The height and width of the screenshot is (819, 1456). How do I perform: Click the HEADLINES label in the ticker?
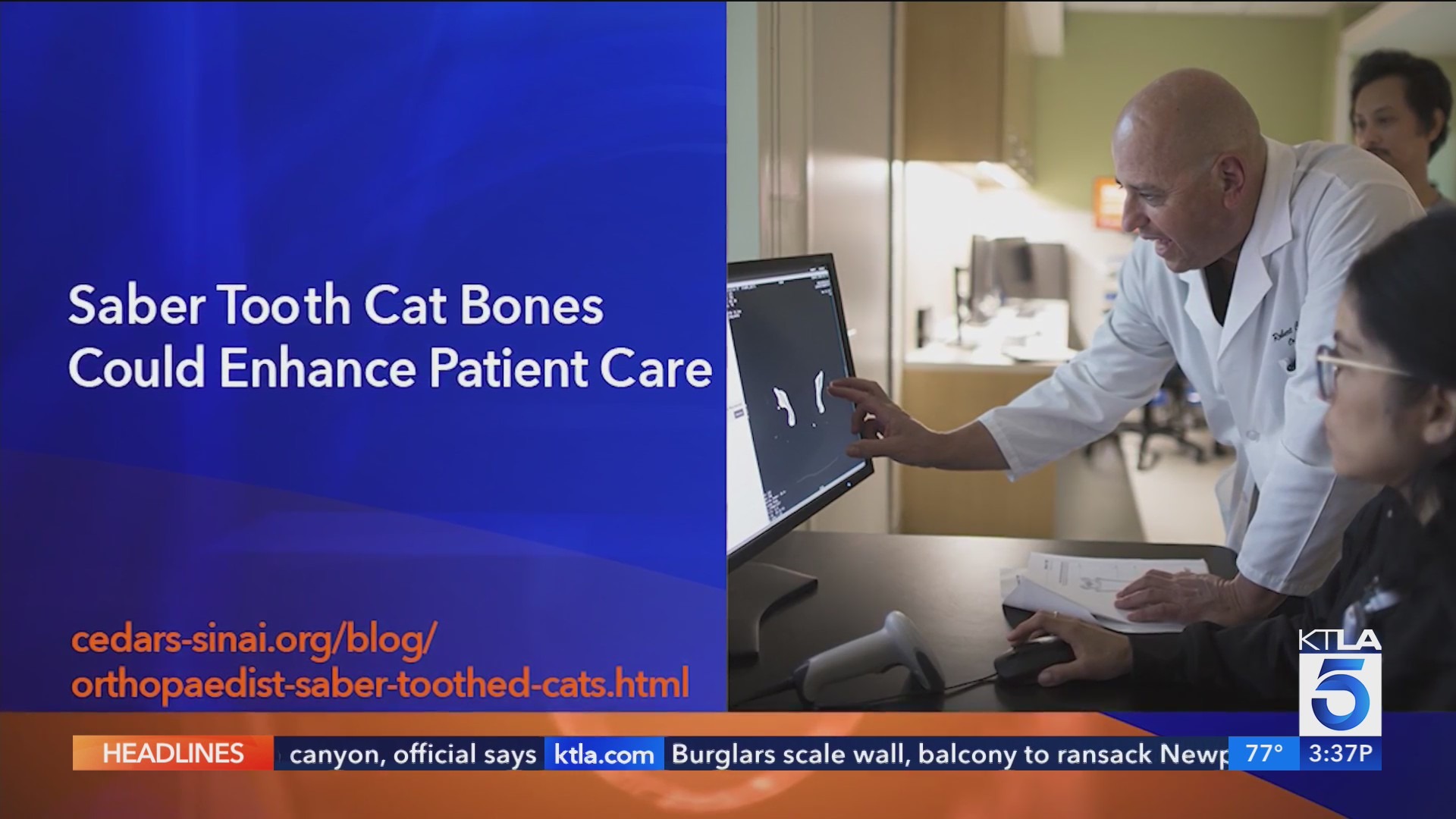pos(173,753)
